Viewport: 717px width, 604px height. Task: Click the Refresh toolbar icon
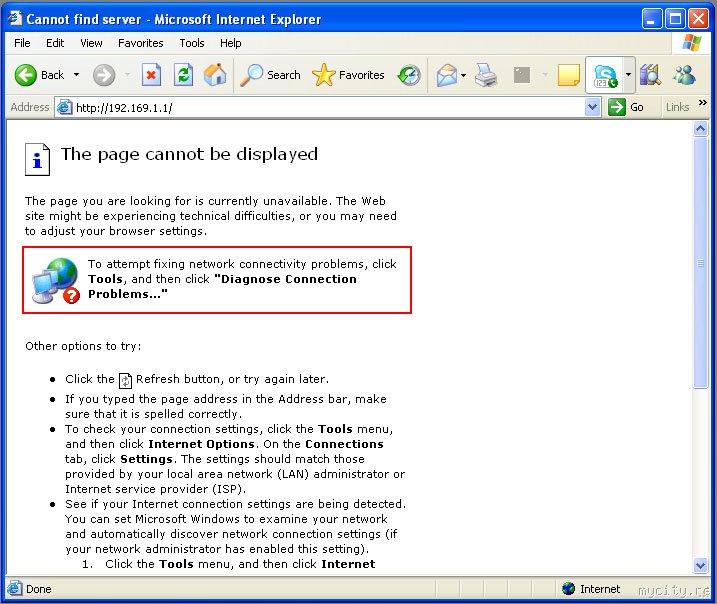pyautogui.click(x=183, y=75)
